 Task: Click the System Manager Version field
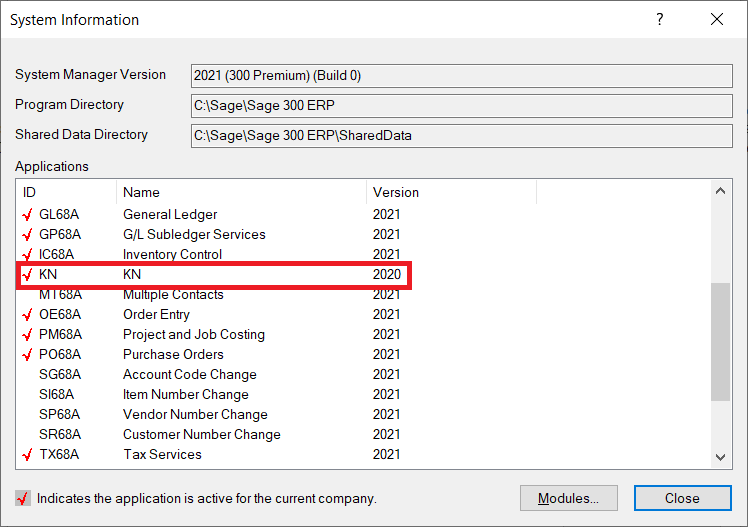click(x=461, y=76)
